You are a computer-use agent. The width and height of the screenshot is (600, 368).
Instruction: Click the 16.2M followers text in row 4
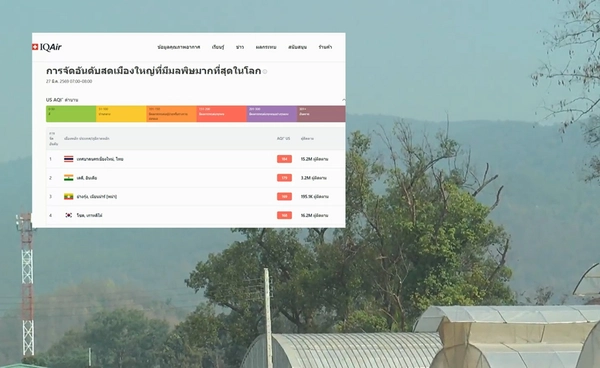click(315, 215)
